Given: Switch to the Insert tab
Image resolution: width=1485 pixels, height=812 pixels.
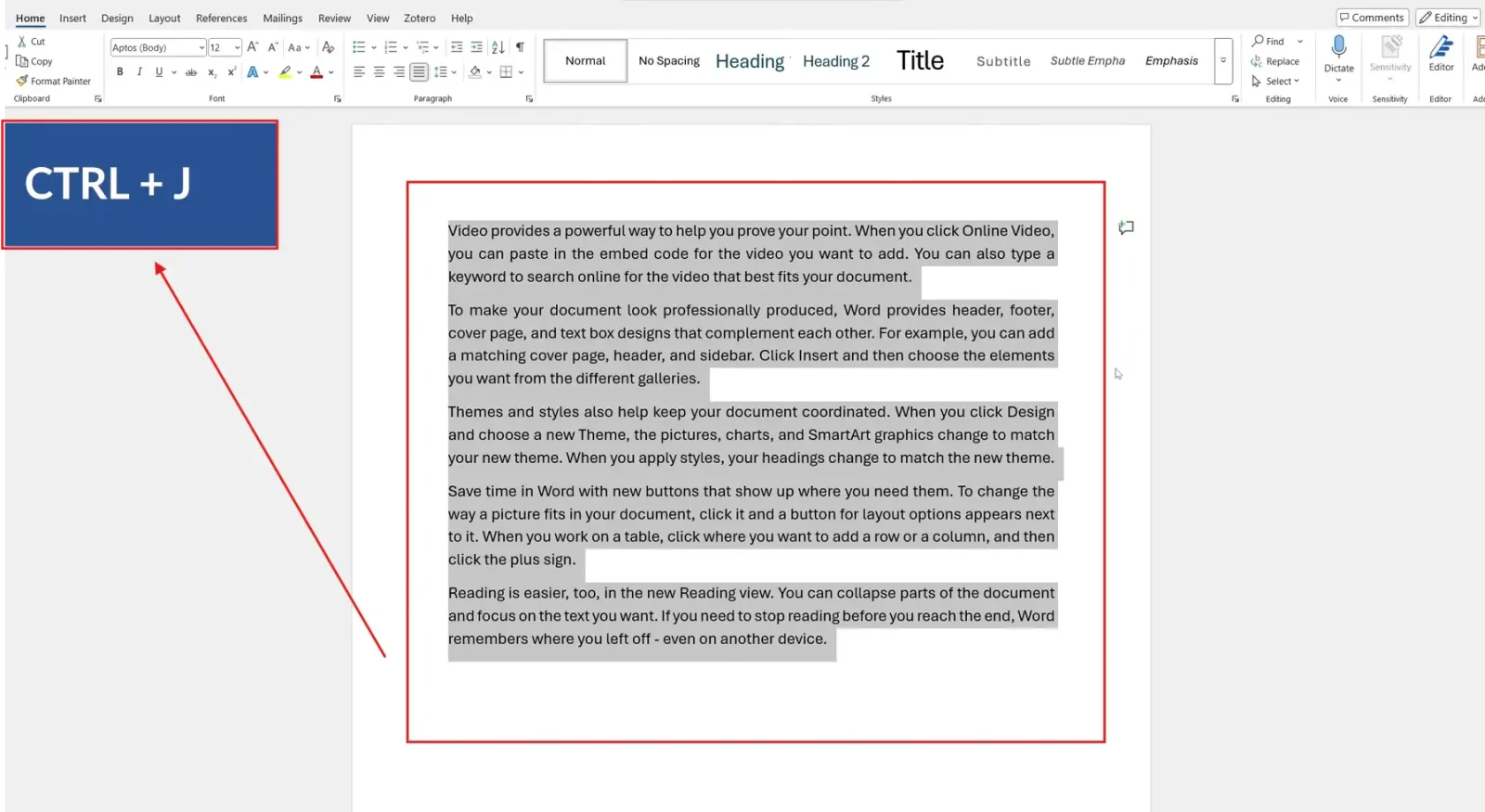Looking at the screenshot, I should 72,19.
